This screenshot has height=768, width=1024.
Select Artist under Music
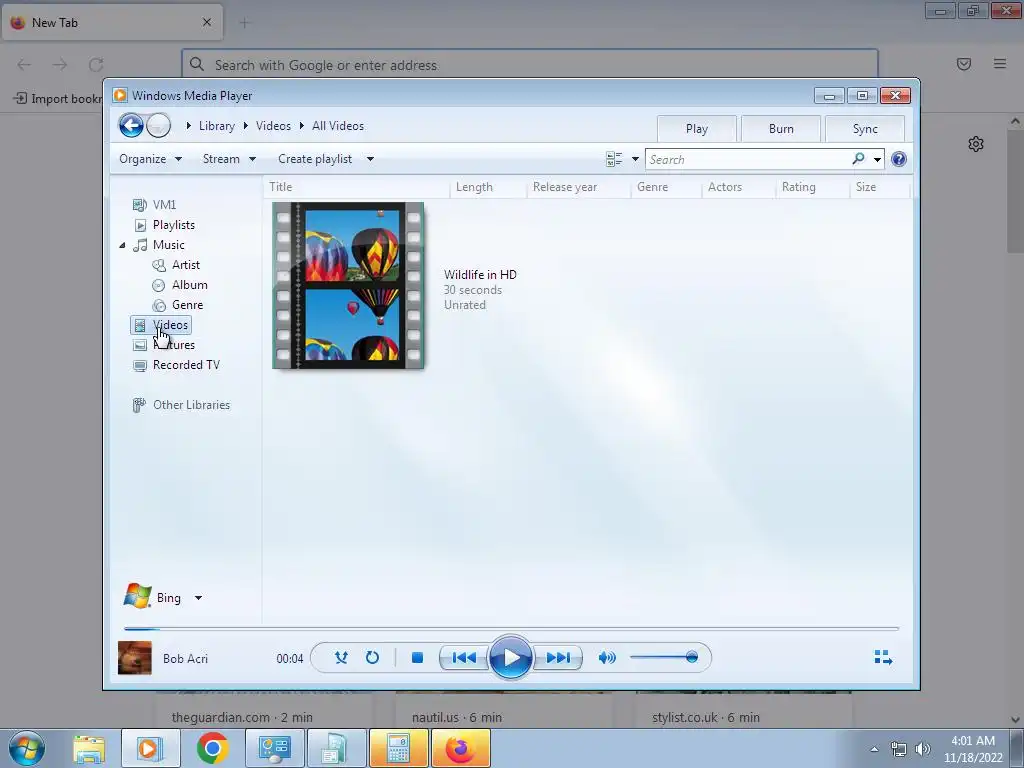(185, 264)
